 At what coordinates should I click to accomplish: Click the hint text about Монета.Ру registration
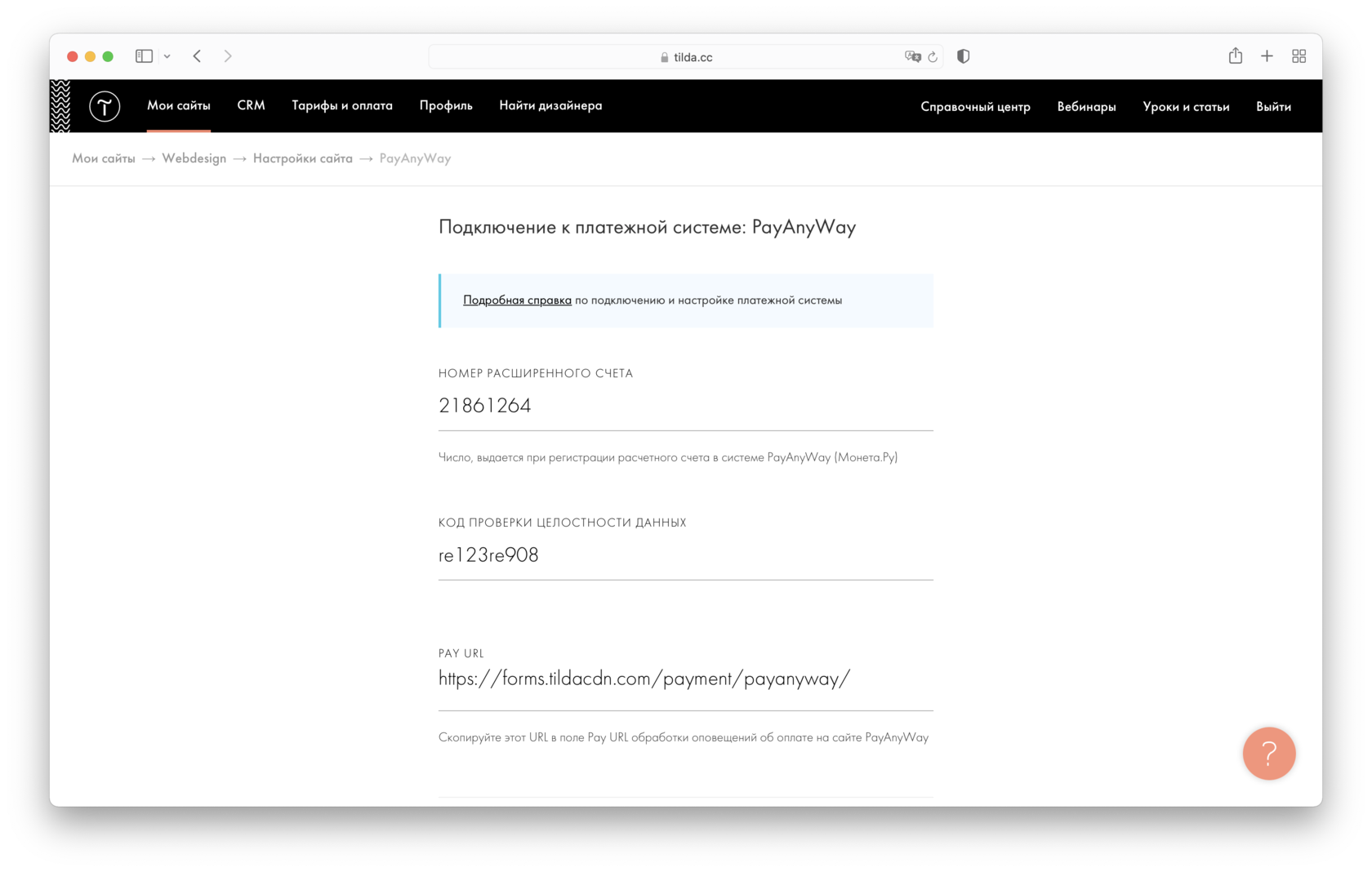pos(668,457)
